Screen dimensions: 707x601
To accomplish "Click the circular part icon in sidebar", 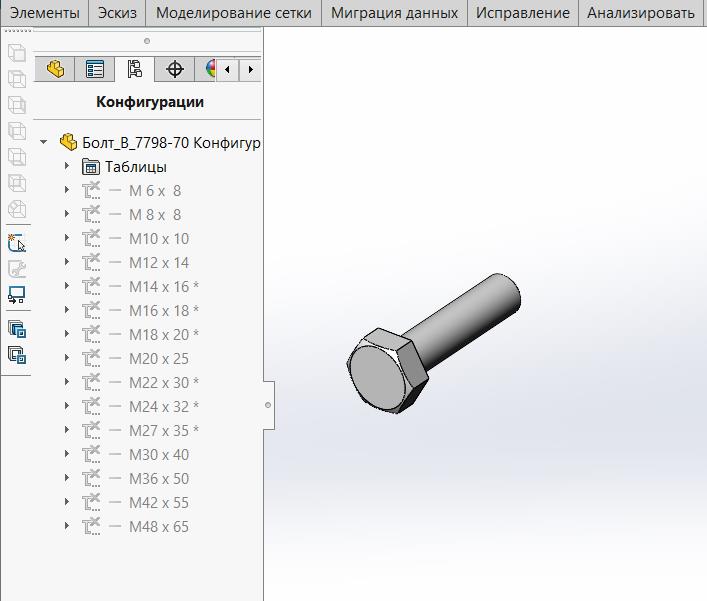I will pos(17,210).
